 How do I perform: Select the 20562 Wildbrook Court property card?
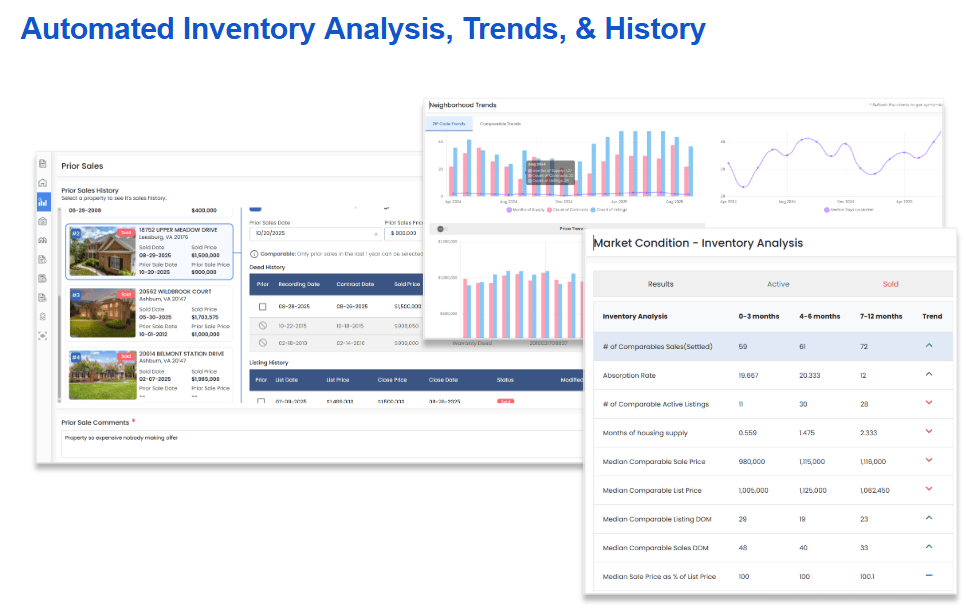tap(149, 313)
